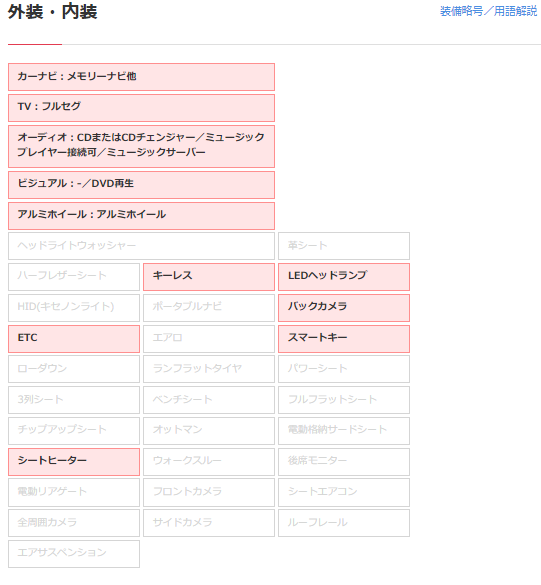Select the エアロ cell
Screen dimensions: 541x585
(209, 339)
